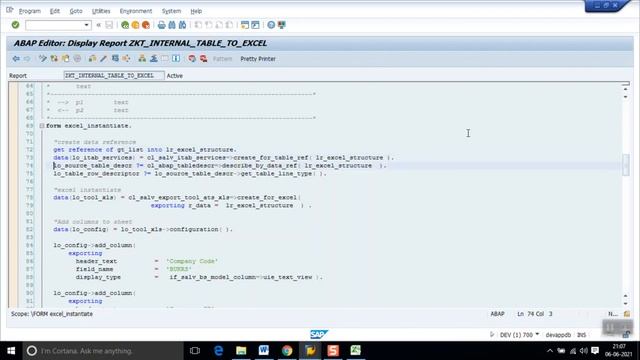The image size is (640, 360).
Task: Click the blue back arrow in the editor toolbar
Action: pyautogui.click(x=16, y=59)
